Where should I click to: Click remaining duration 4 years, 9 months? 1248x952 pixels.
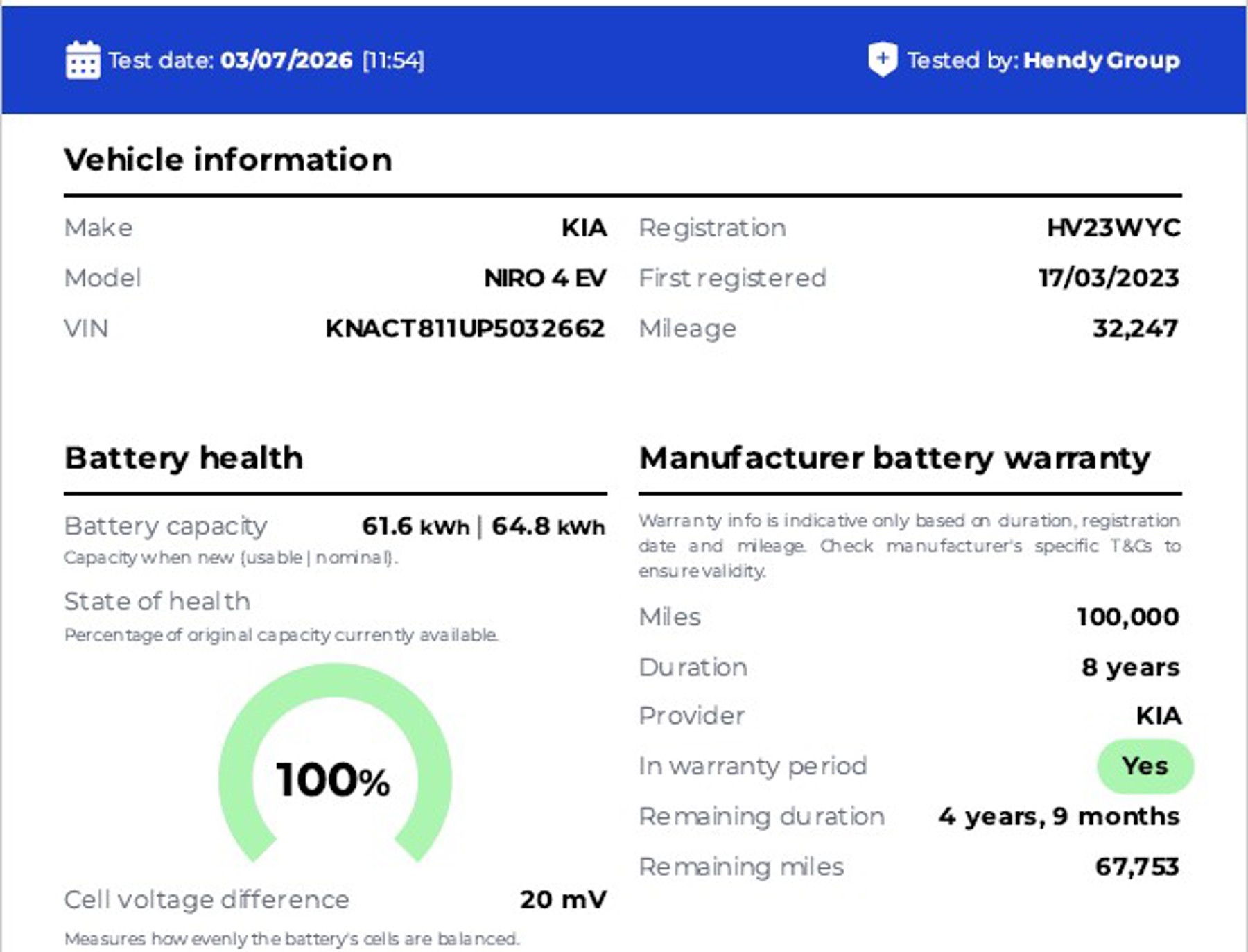(x=1059, y=816)
